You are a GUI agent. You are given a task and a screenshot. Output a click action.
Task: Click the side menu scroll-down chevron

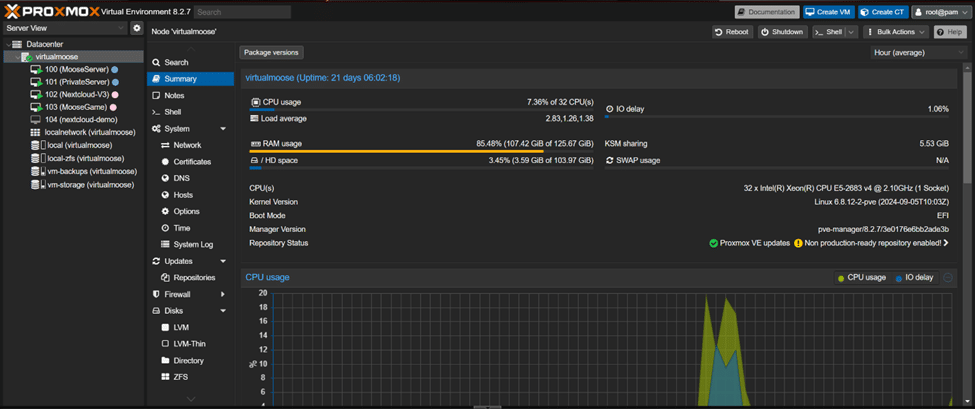191,399
